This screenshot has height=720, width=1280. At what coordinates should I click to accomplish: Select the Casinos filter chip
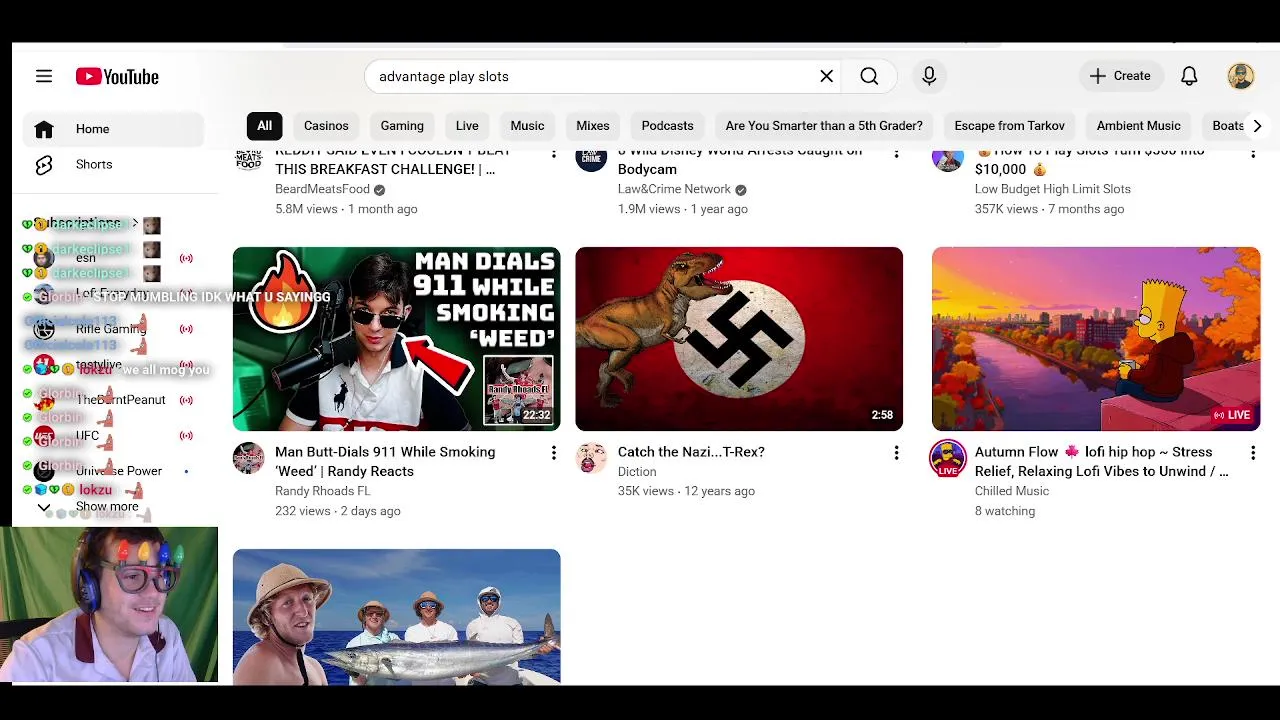[x=326, y=126]
